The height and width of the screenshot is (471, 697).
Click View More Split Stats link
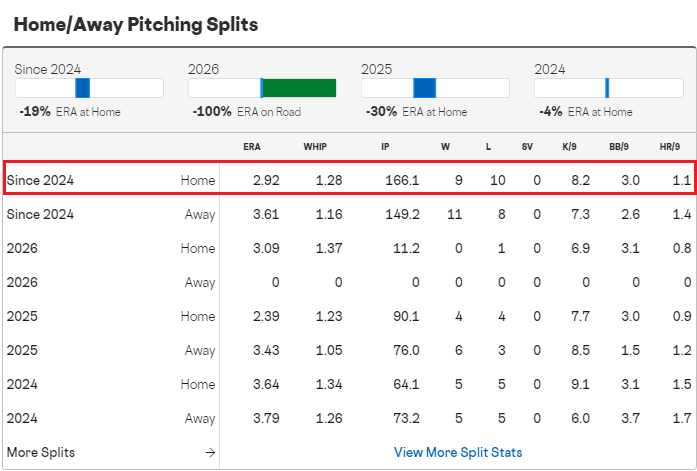point(458,452)
